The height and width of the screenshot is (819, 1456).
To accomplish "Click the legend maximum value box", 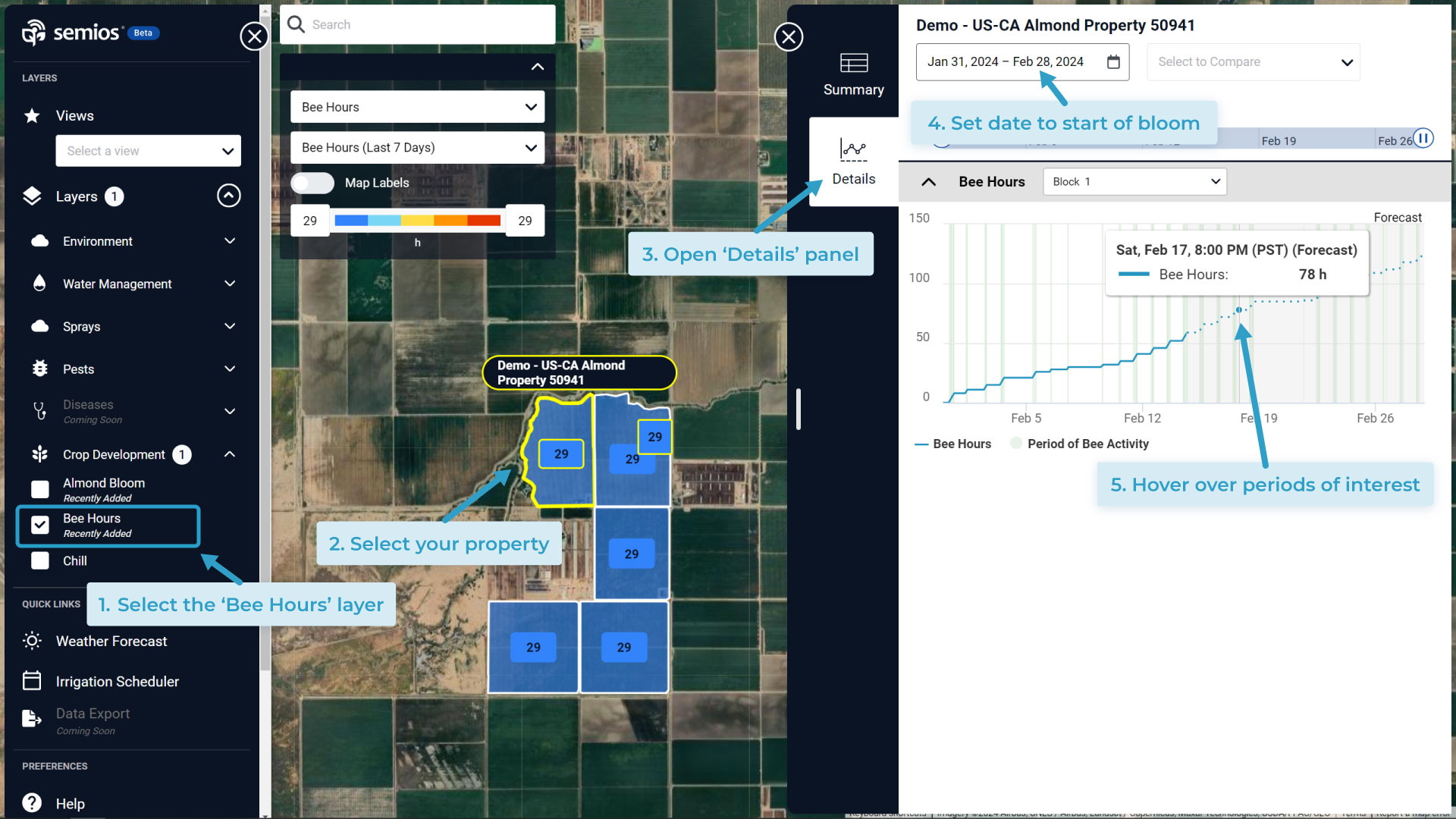I will click(525, 221).
